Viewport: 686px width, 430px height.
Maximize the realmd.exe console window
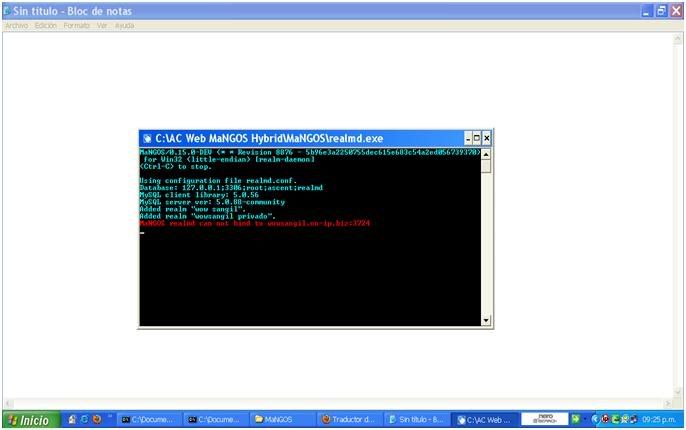click(x=477, y=139)
